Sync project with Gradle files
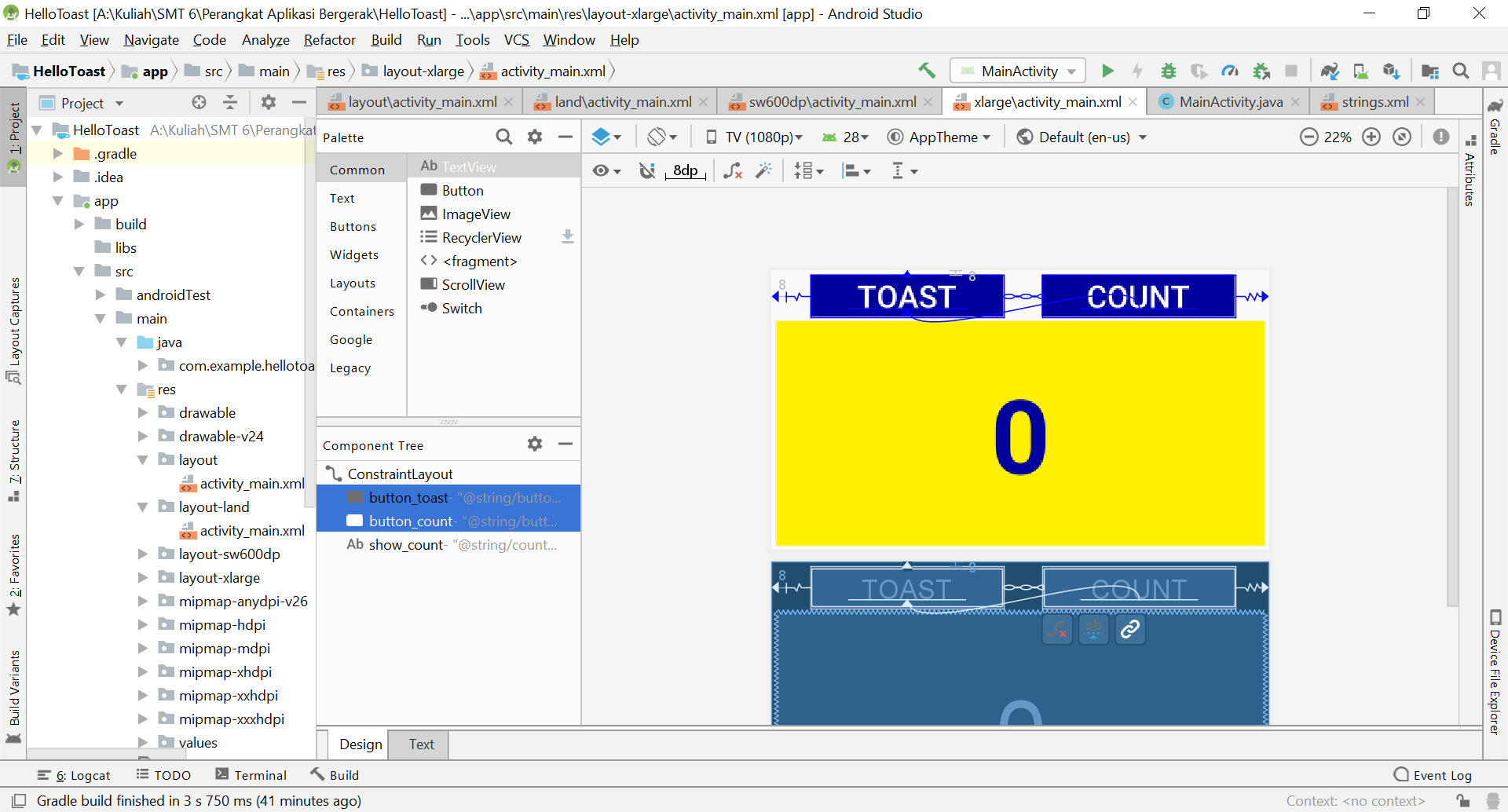Image resolution: width=1508 pixels, height=812 pixels. pos(1330,71)
